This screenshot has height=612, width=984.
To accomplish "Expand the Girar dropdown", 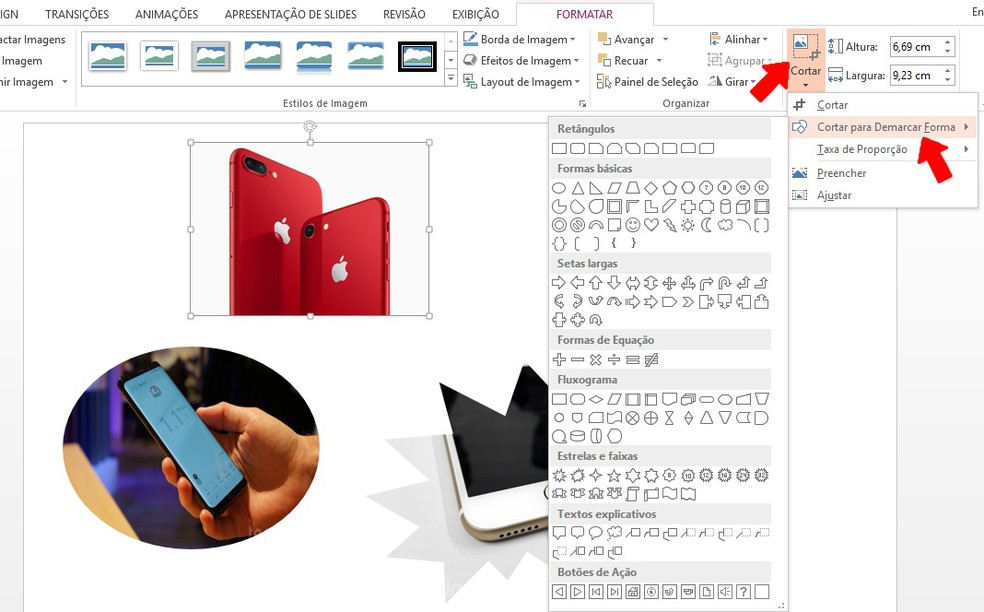I will point(732,82).
